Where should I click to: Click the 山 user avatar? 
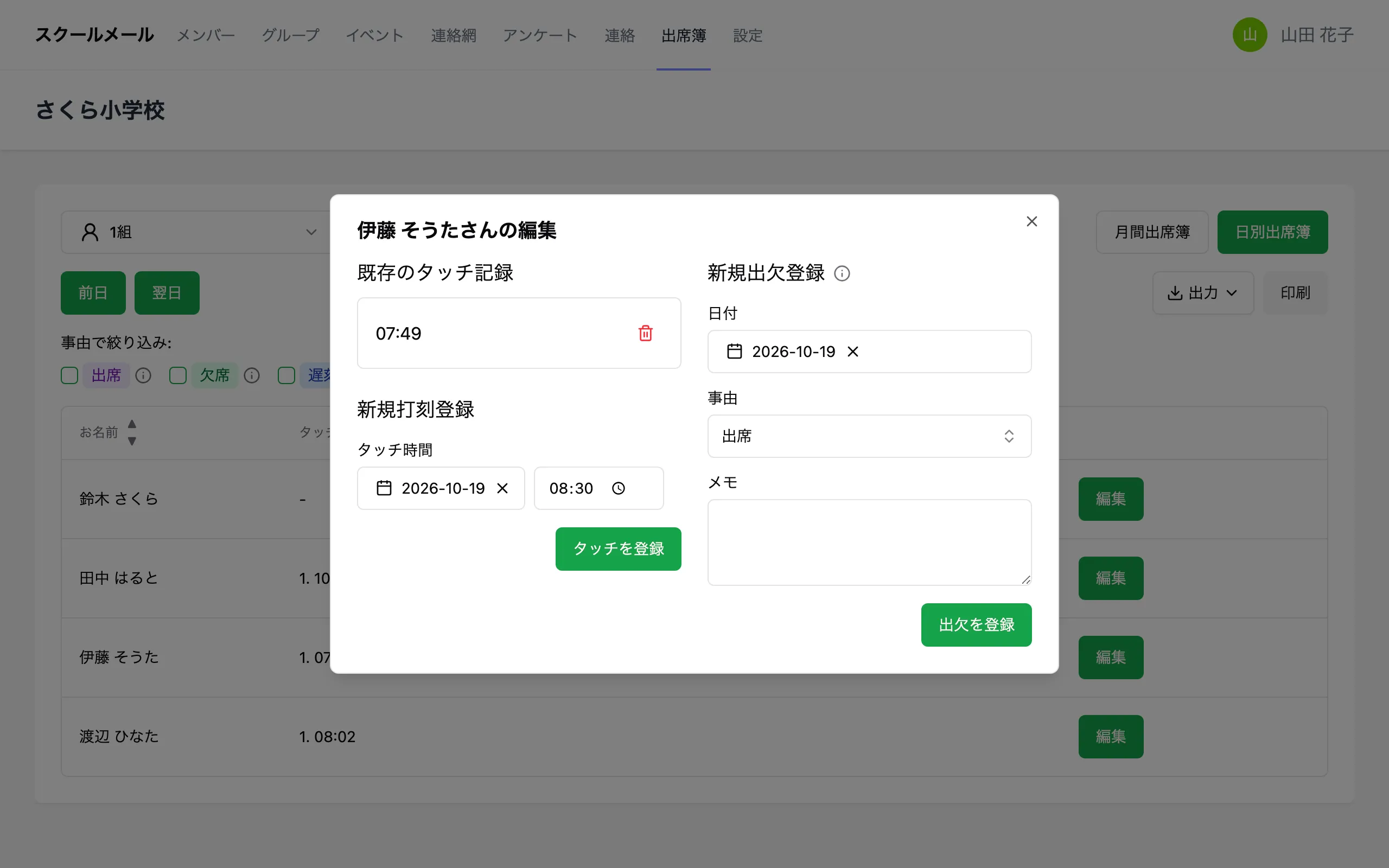(1250, 35)
